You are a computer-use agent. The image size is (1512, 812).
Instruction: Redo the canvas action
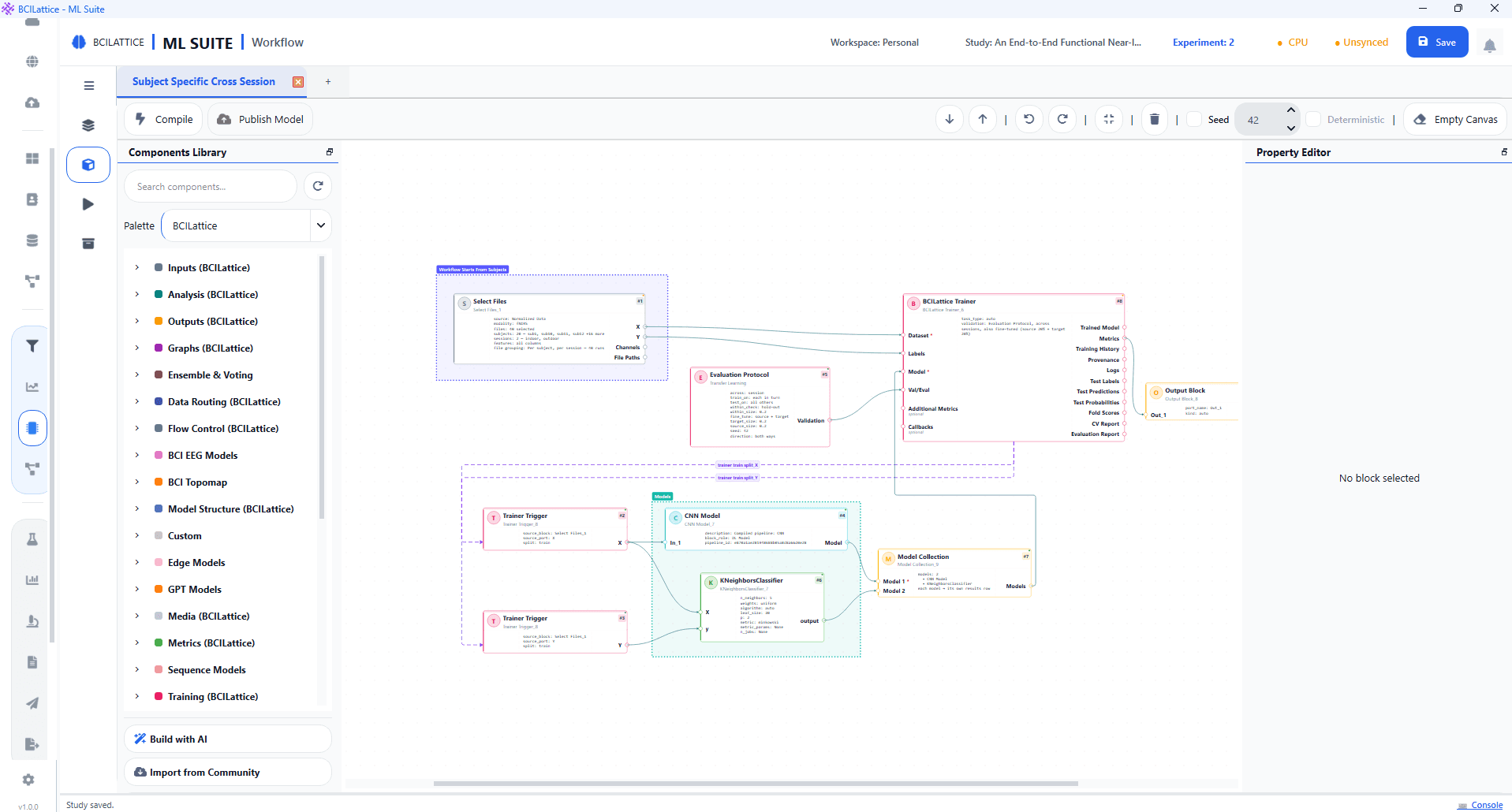1062,119
